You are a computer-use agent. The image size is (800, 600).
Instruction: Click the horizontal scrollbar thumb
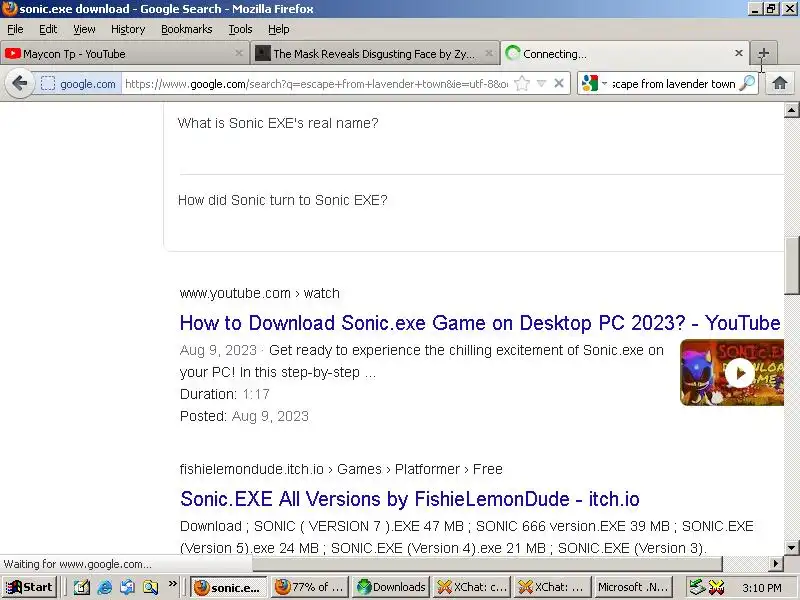pyautogui.click(x=487, y=564)
